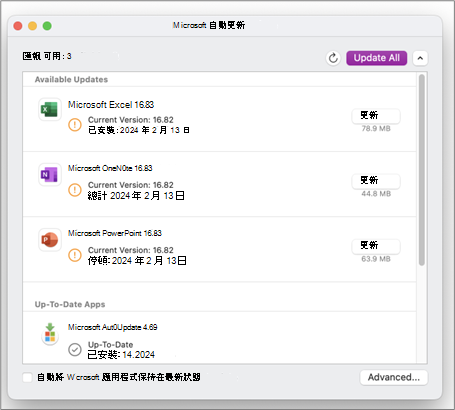Enable the automatic app update checkbox
The height and width of the screenshot is (410, 455).
(x=27, y=377)
